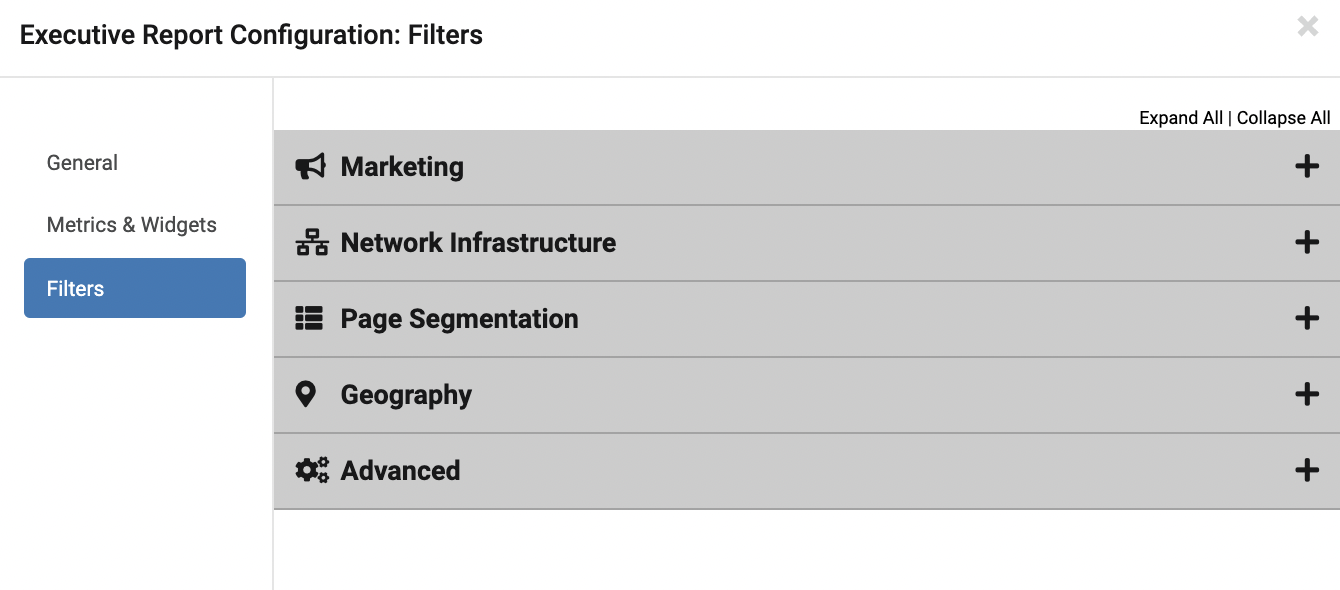Click the Geography map pin icon

tap(306, 394)
